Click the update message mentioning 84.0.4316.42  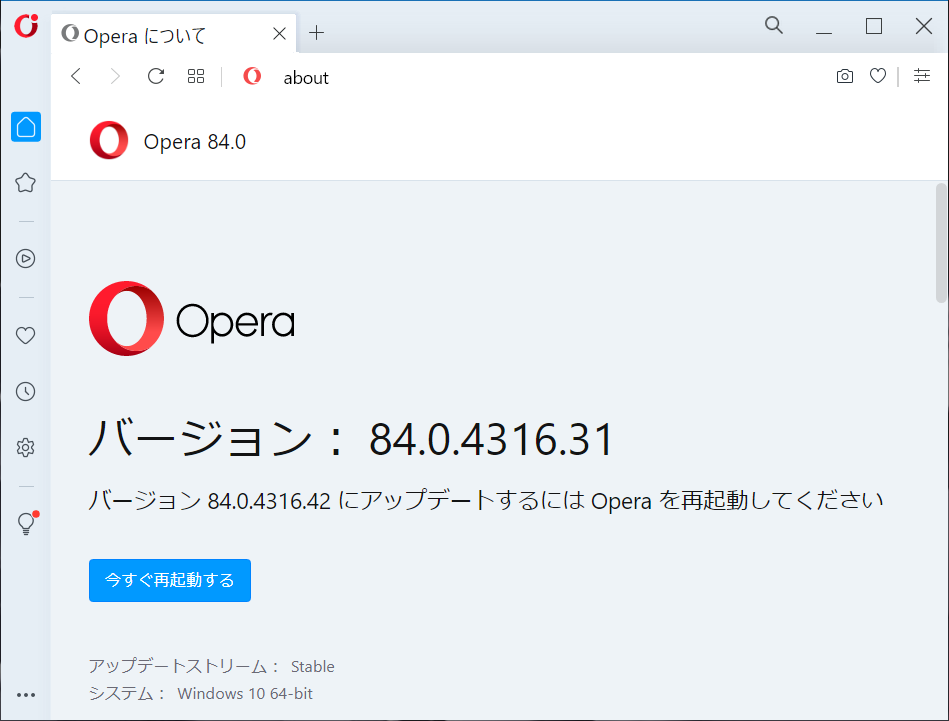[x=486, y=501]
